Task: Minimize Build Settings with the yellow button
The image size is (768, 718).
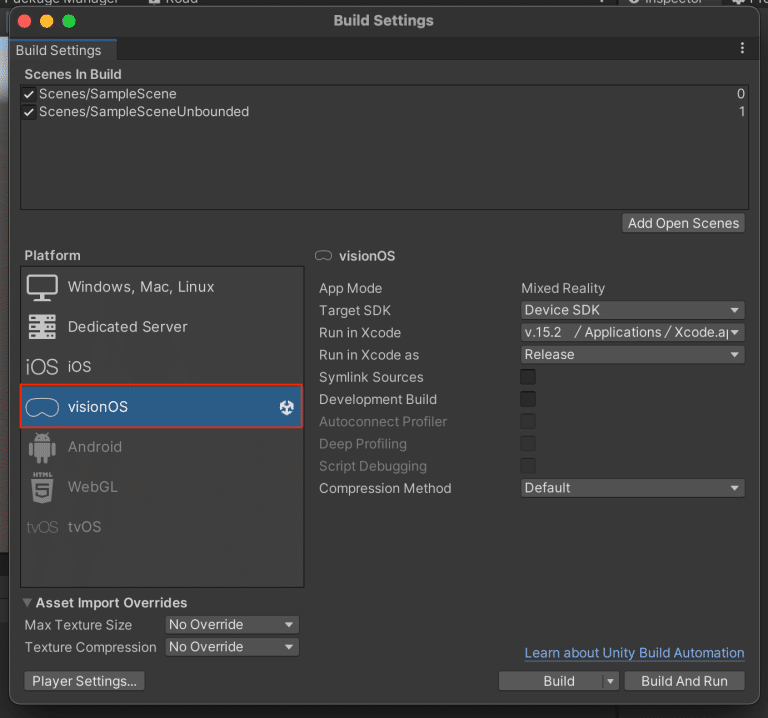Action: (x=47, y=21)
